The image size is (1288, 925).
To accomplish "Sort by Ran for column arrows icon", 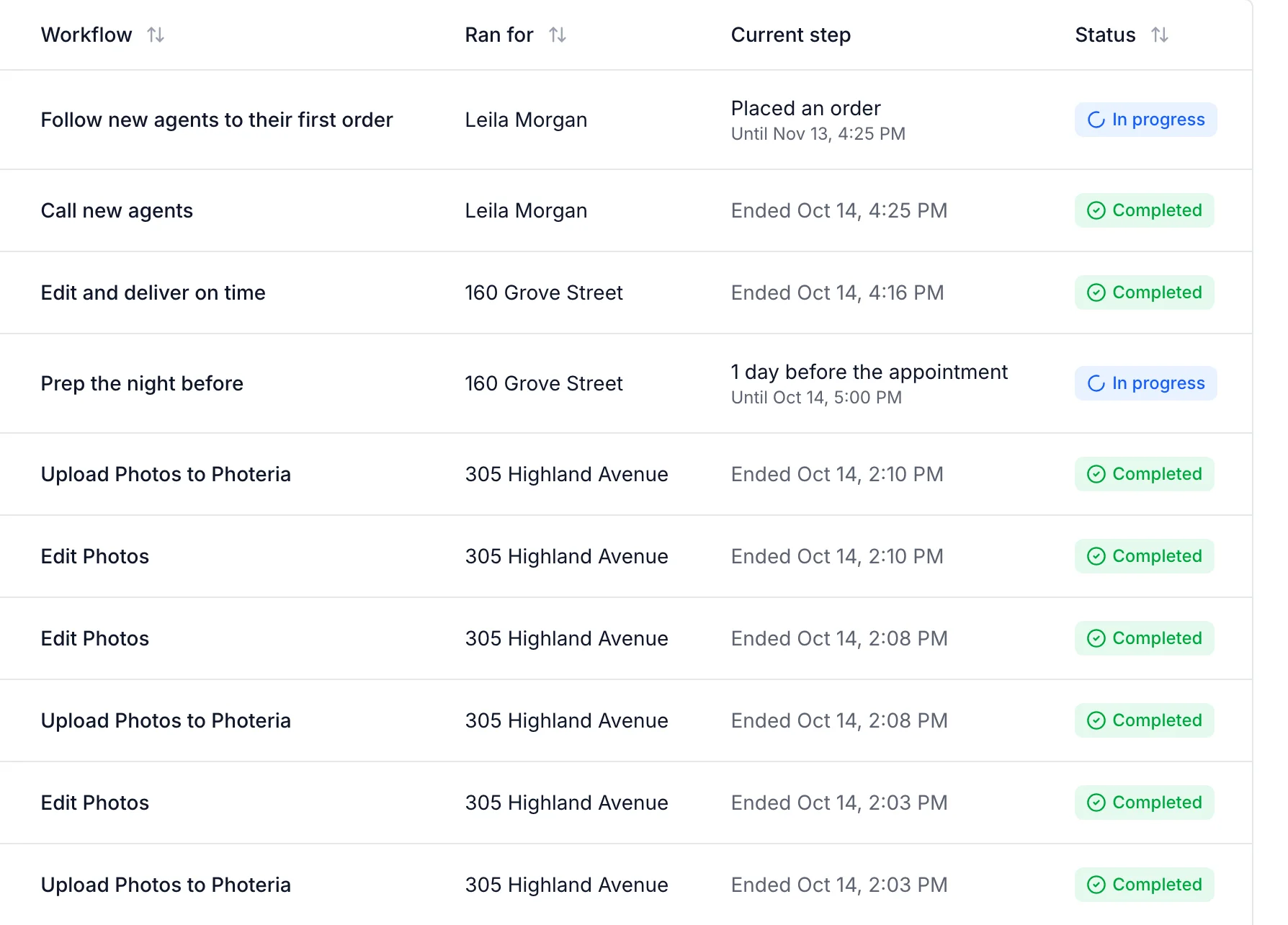I will pos(558,35).
